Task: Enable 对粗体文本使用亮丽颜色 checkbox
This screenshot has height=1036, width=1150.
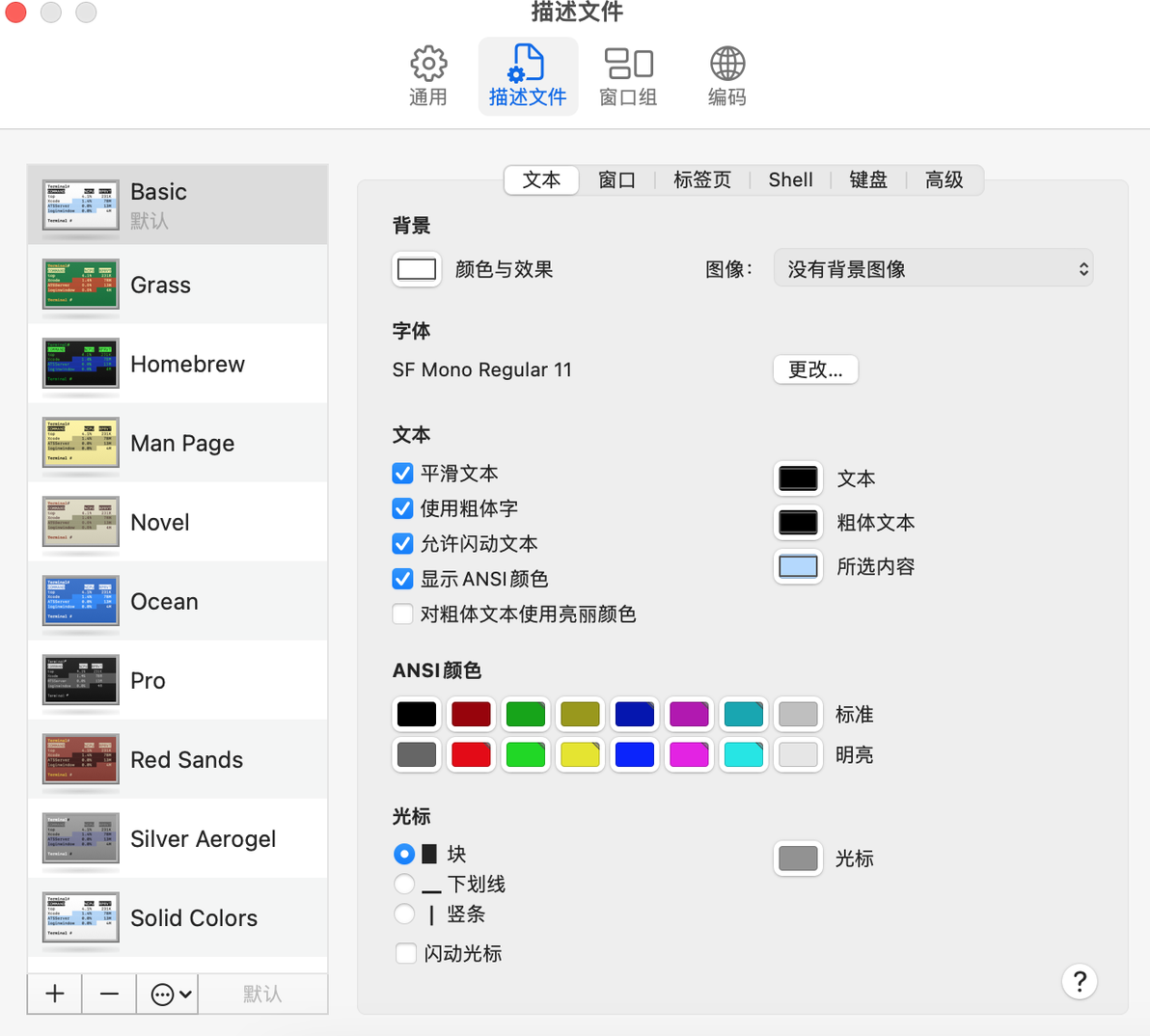Action: 402,613
